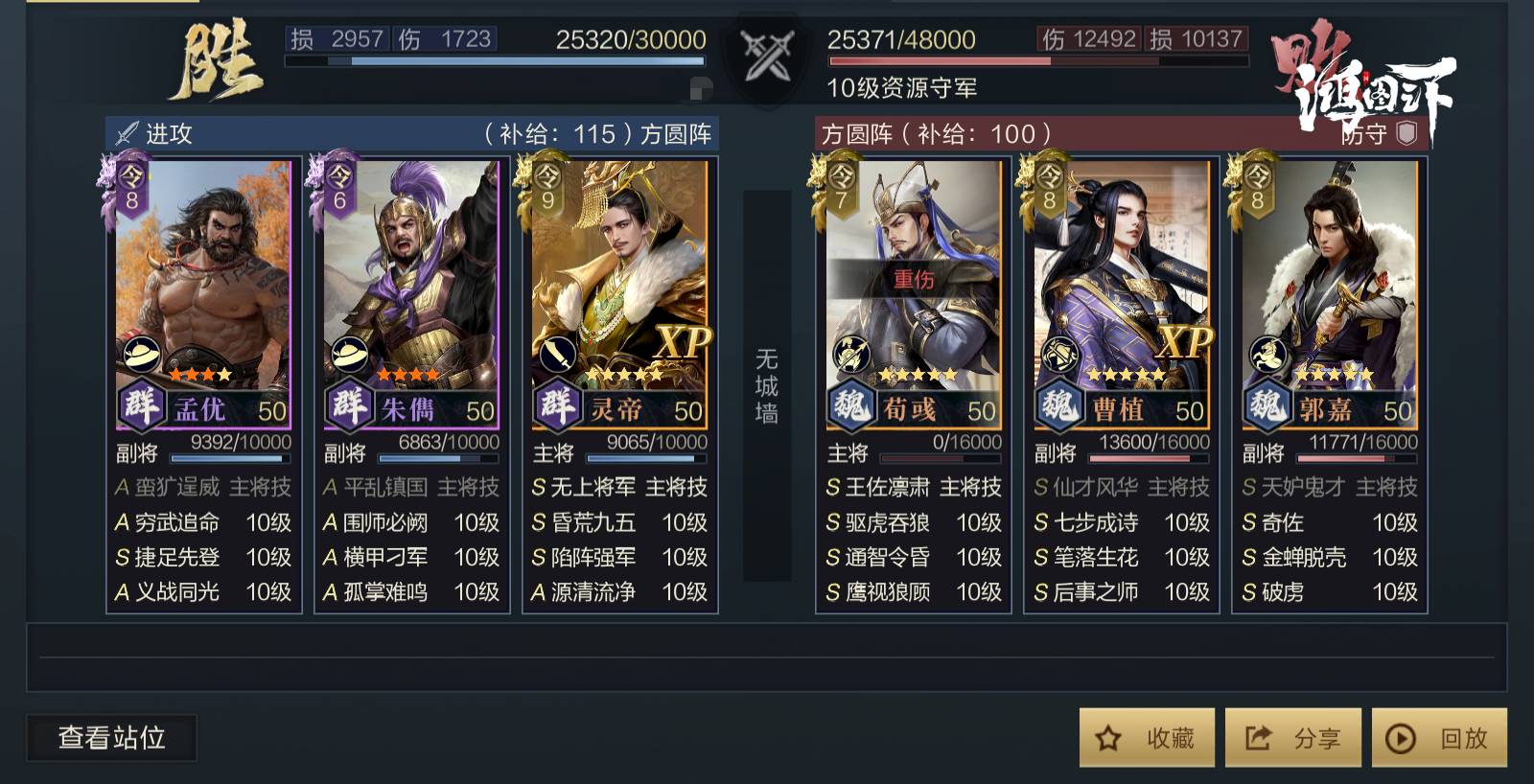Open 查看站位 to view formation positions
This screenshot has width=1534, height=784.
[112, 737]
